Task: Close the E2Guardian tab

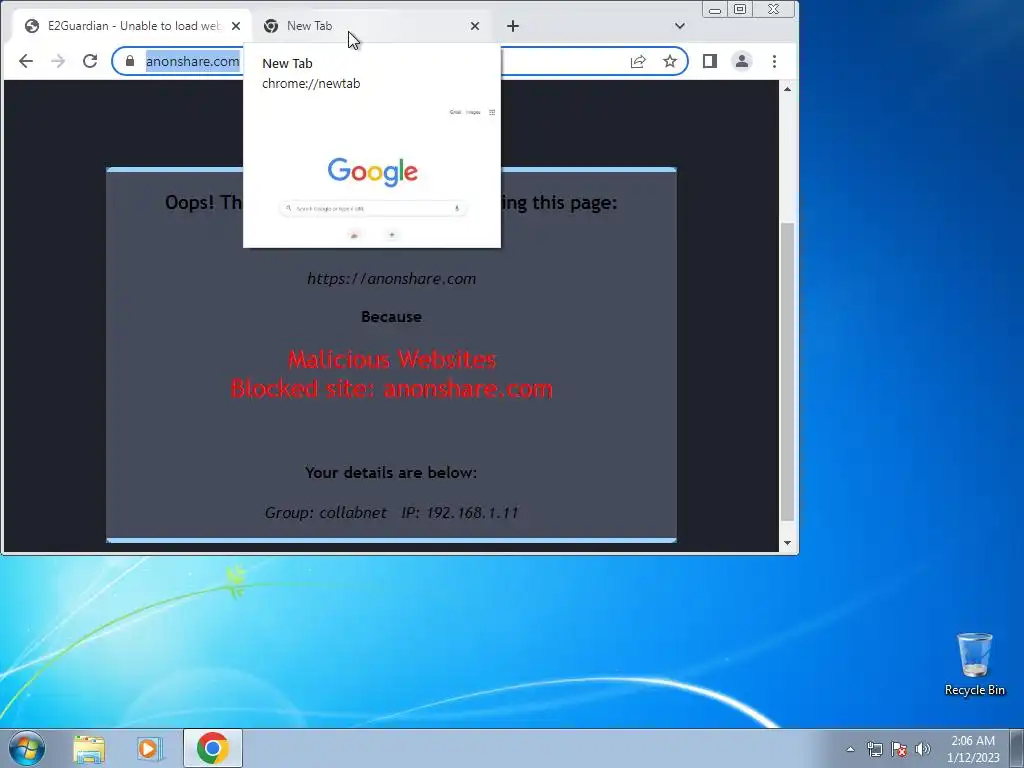Action: pyautogui.click(x=236, y=26)
